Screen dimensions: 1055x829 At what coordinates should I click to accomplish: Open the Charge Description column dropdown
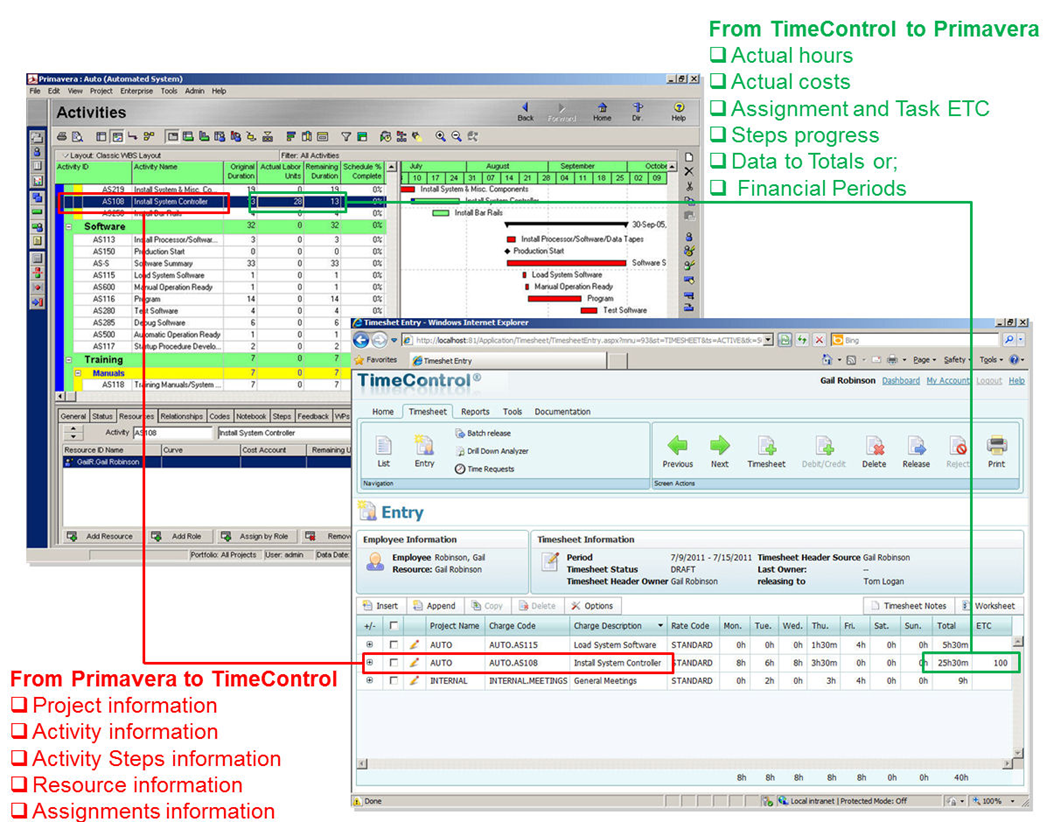click(660, 626)
